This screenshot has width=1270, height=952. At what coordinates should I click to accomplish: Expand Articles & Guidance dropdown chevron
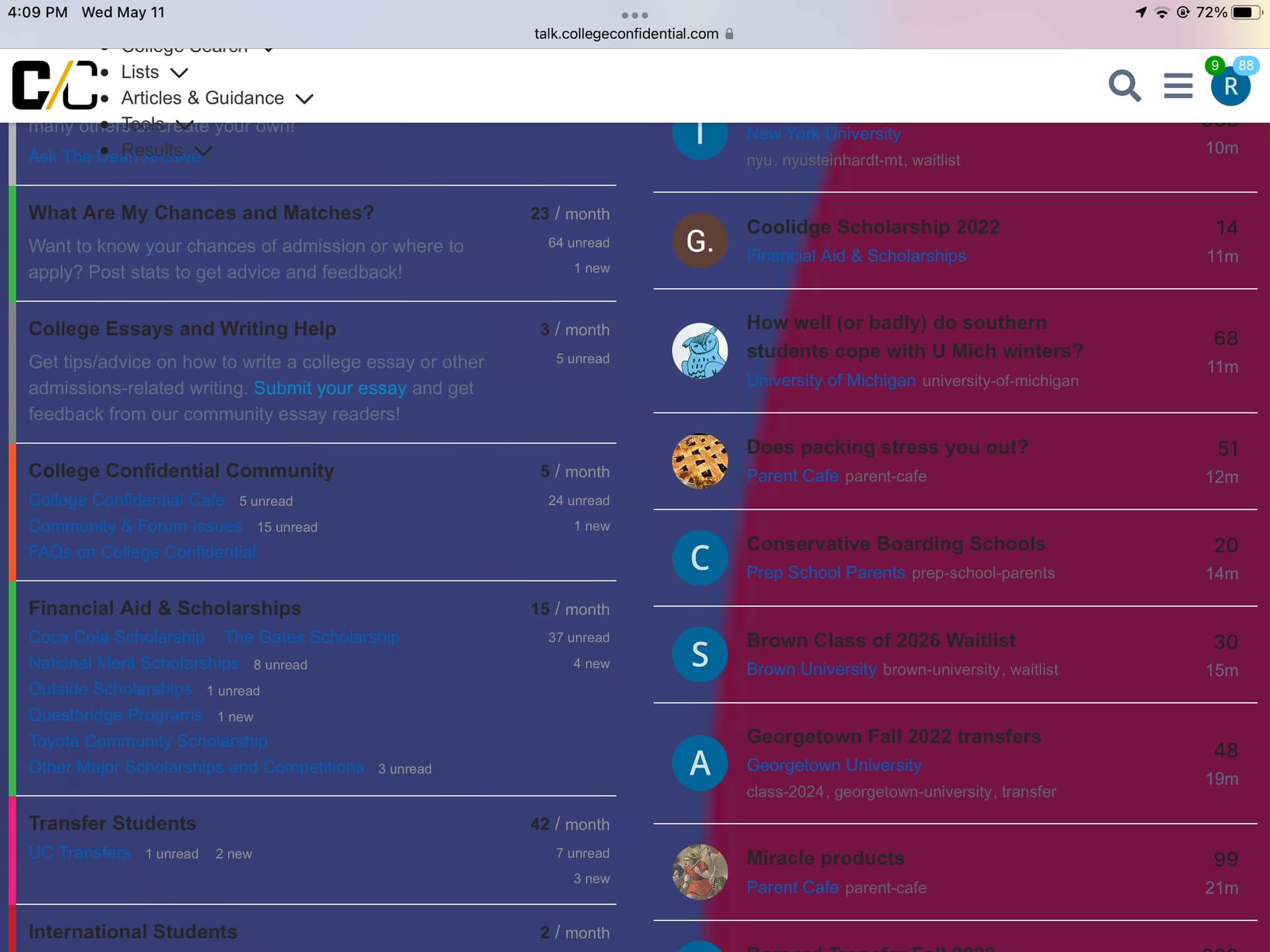pyautogui.click(x=304, y=99)
